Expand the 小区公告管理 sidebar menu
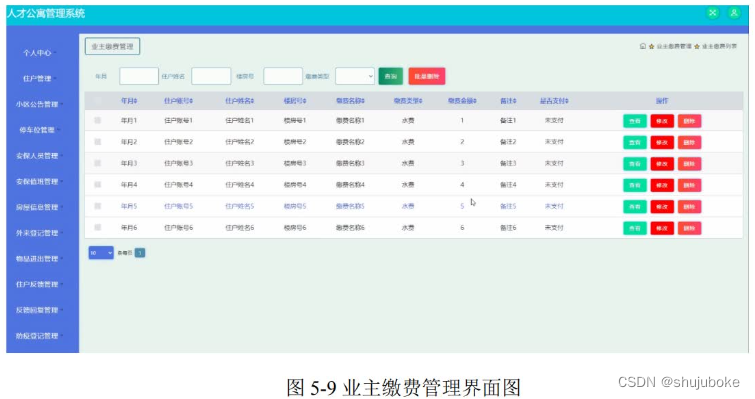Image resolution: width=755 pixels, height=399 pixels. [x=39, y=104]
